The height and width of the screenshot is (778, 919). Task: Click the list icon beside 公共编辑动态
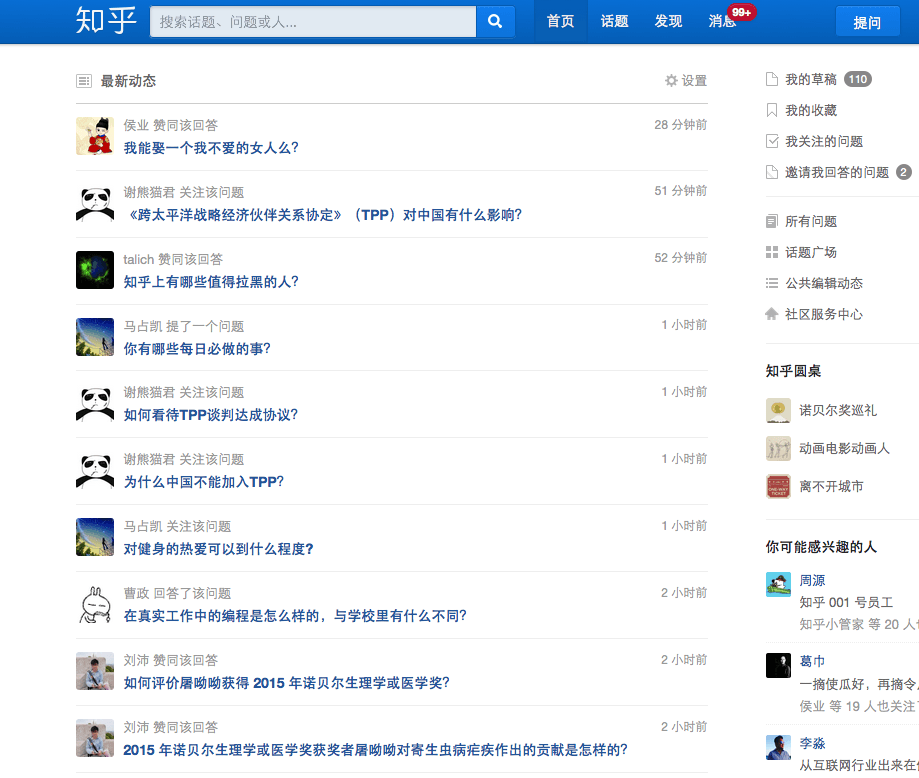pos(771,283)
